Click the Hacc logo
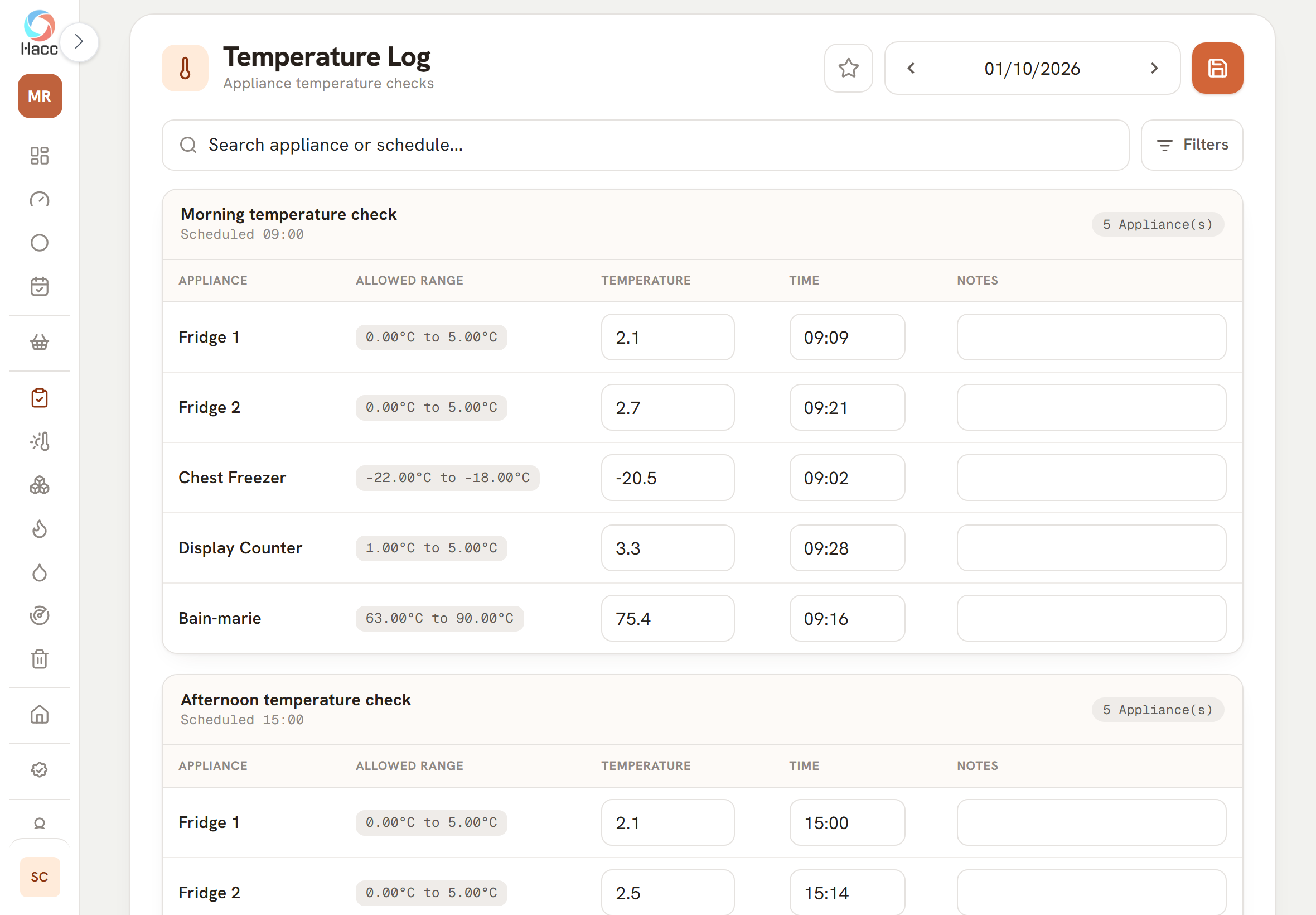Screen dimensions: 1316x915 [40, 33]
